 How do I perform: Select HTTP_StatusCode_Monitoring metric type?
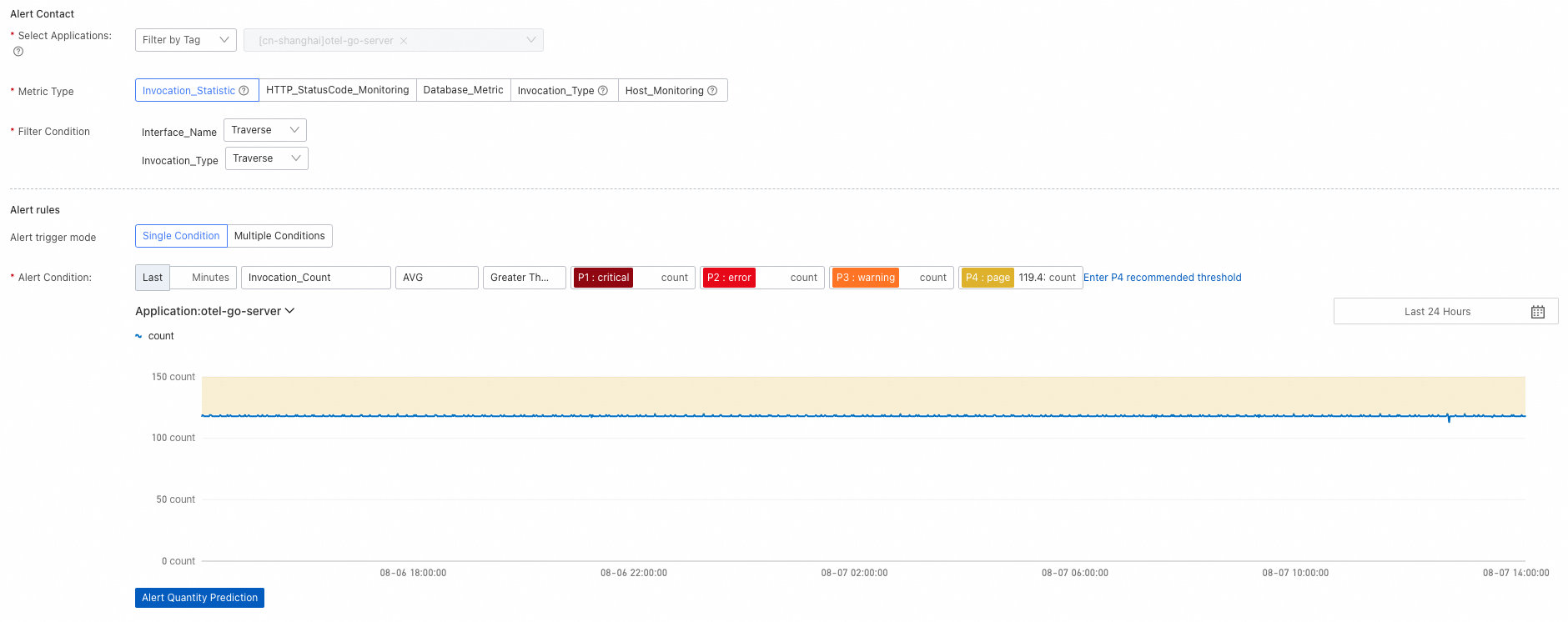click(x=338, y=90)
